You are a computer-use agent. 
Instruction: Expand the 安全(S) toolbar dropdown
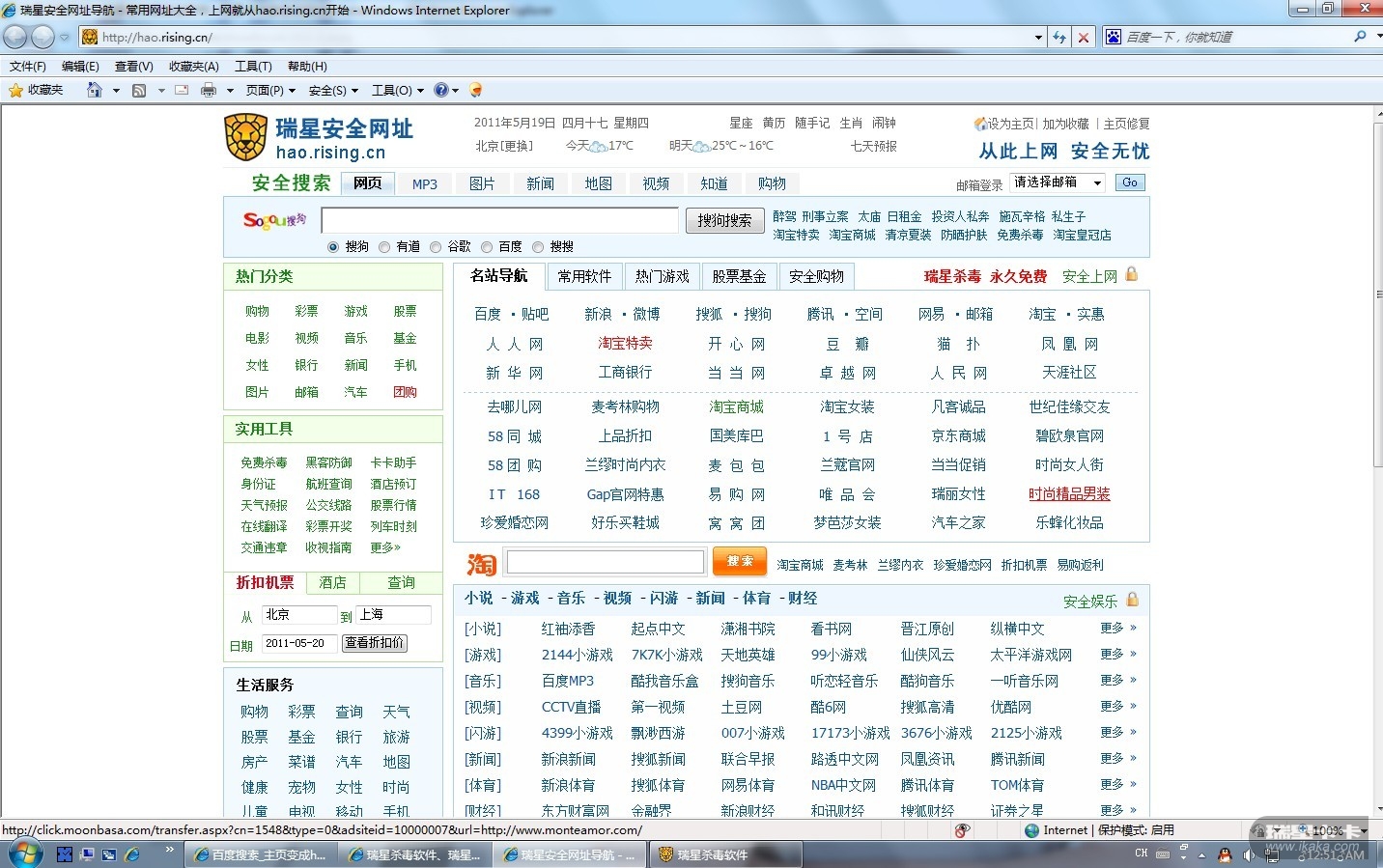pos(333,90)
